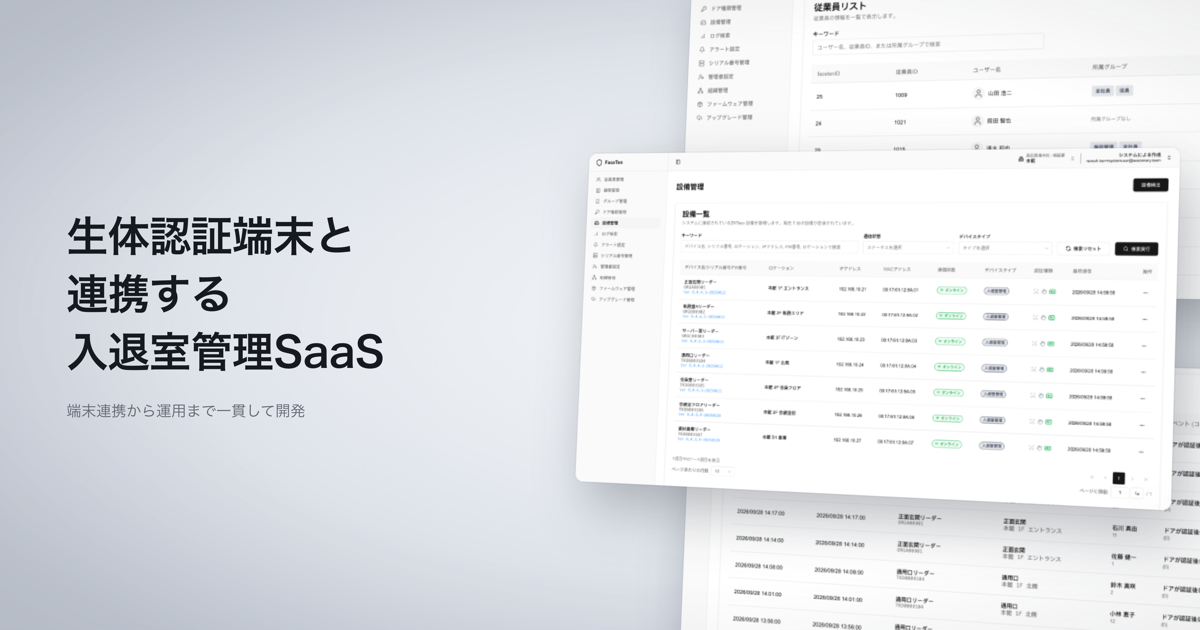The height and width of the screenshot is (630, 1200).
Task: Open row actions menu for 192.168.10.21 device
Action: (1144, 293)
